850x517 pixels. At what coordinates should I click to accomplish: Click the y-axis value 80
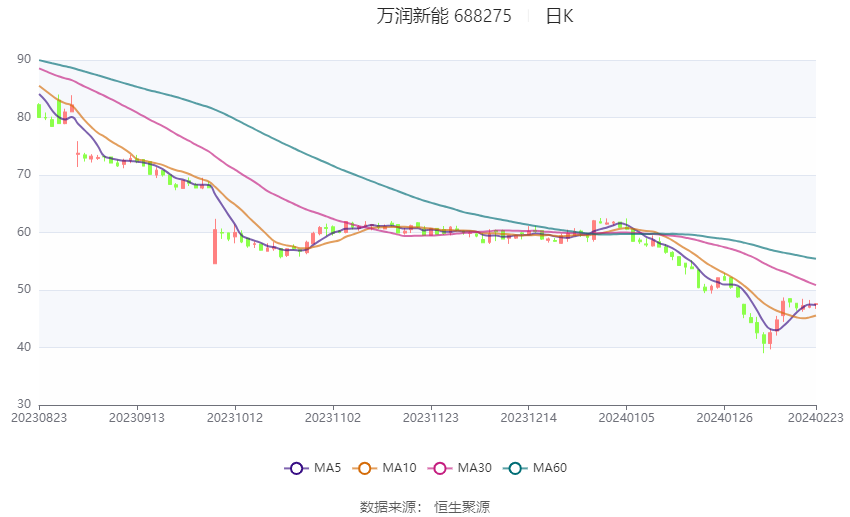click(24, 117)
